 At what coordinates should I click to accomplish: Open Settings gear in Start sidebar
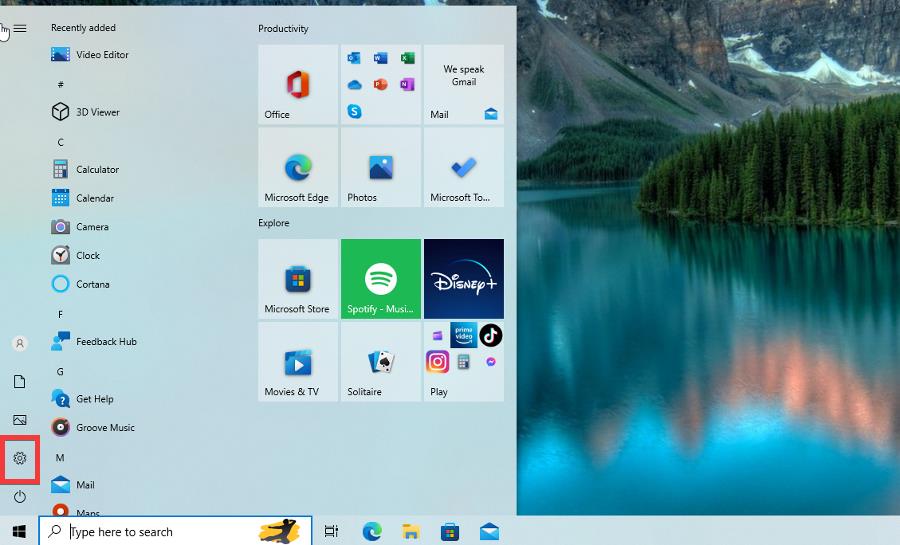pyautogui.click(x=20, y=458)
